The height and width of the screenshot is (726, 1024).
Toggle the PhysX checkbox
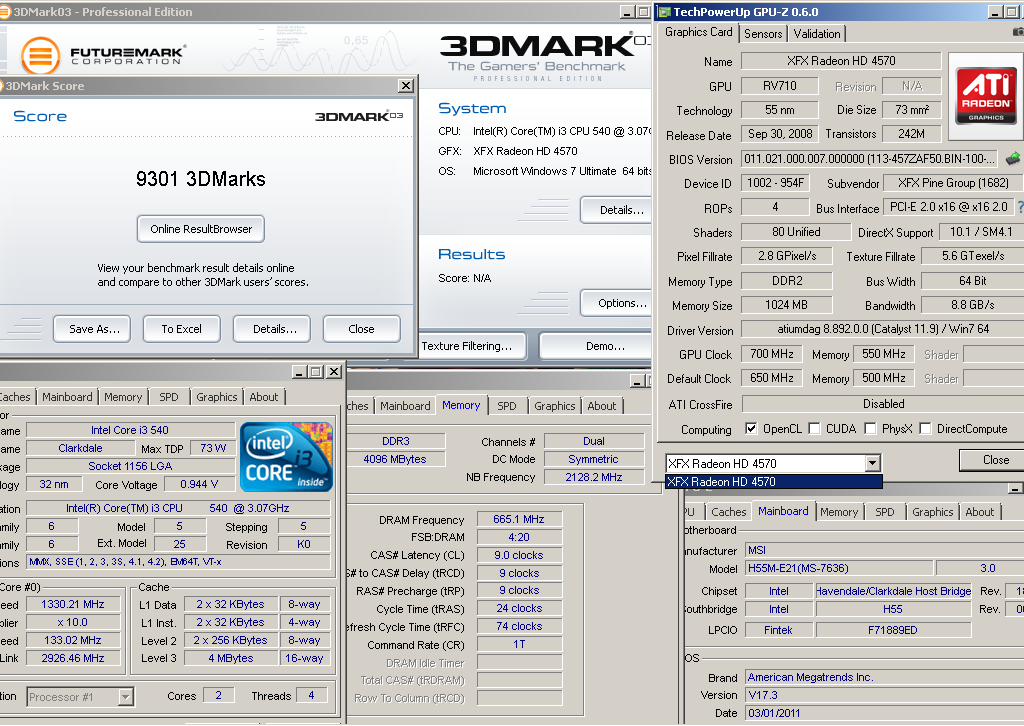tap(870, 428)
